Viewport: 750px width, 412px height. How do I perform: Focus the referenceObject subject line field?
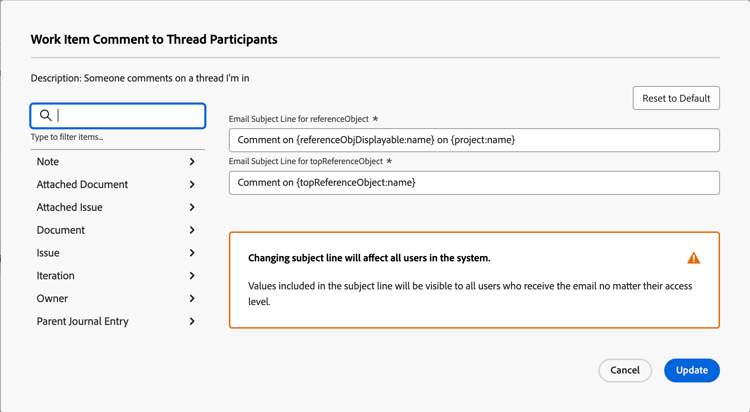474,140
